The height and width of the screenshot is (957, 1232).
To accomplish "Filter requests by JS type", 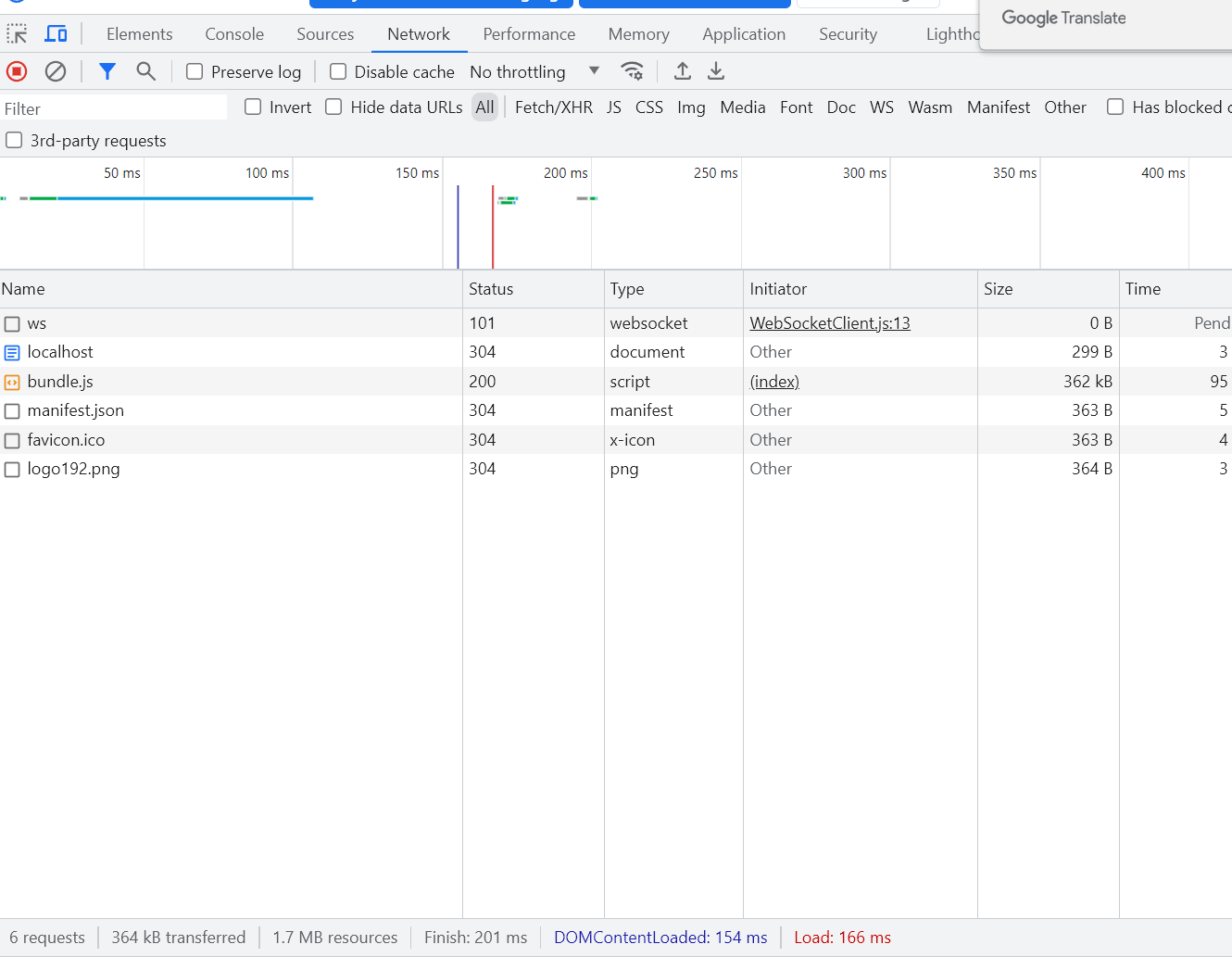I will (x=614, y=107).
